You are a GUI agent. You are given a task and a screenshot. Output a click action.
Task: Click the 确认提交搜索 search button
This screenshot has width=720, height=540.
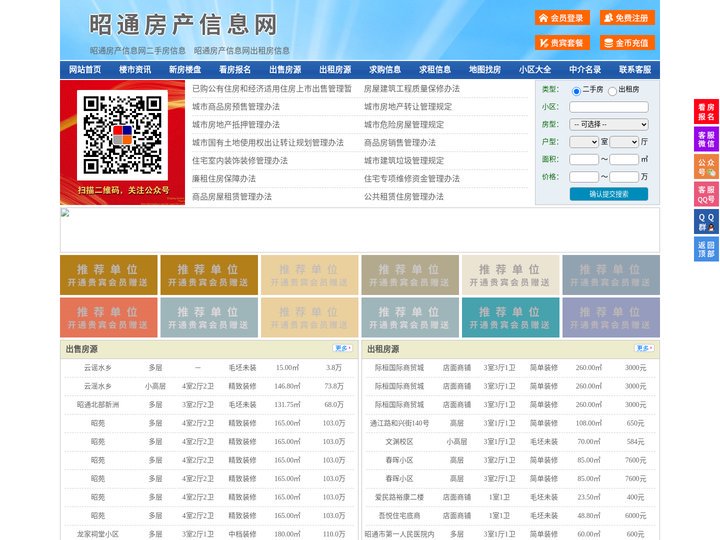(609, 194)
